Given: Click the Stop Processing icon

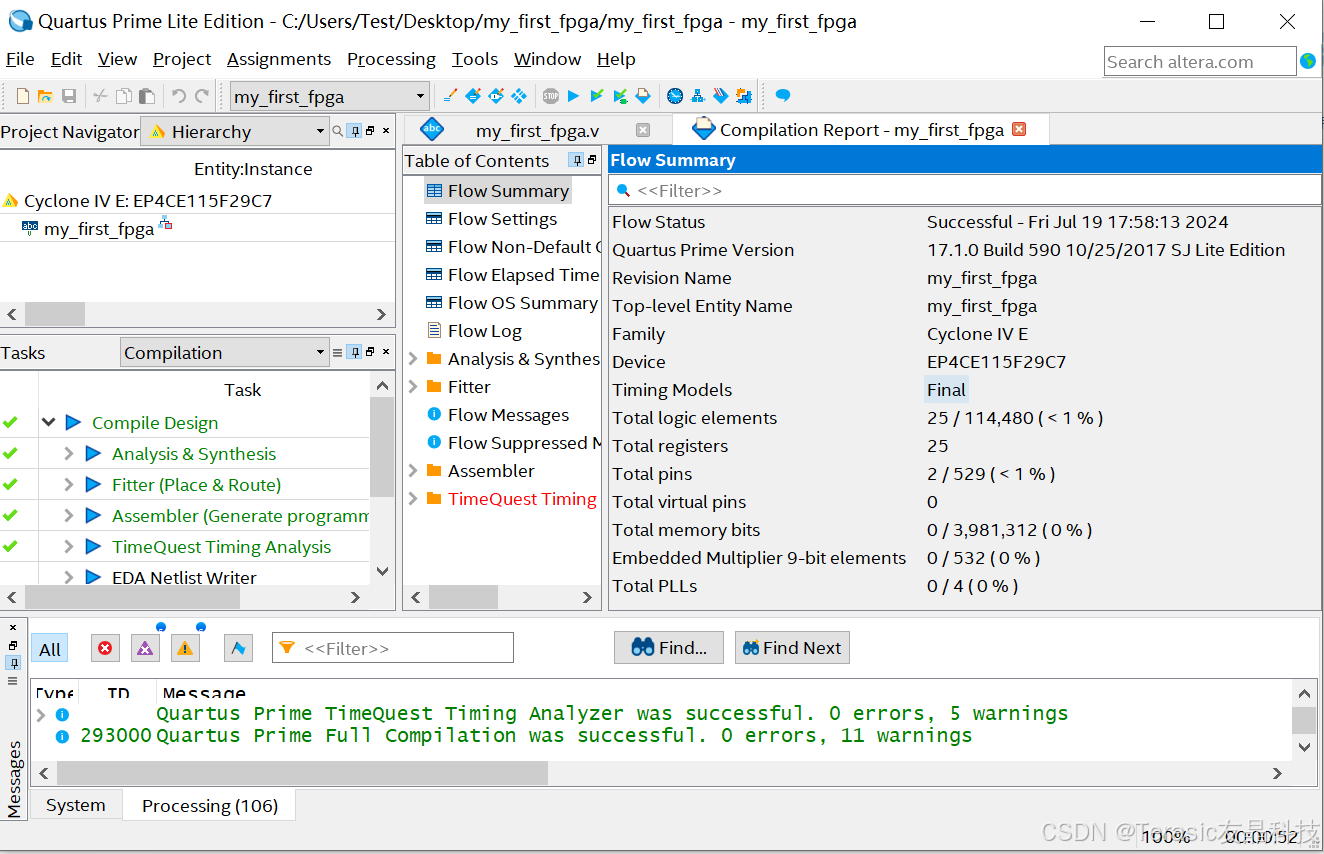Looking at the screenshot, I should 551,96.
